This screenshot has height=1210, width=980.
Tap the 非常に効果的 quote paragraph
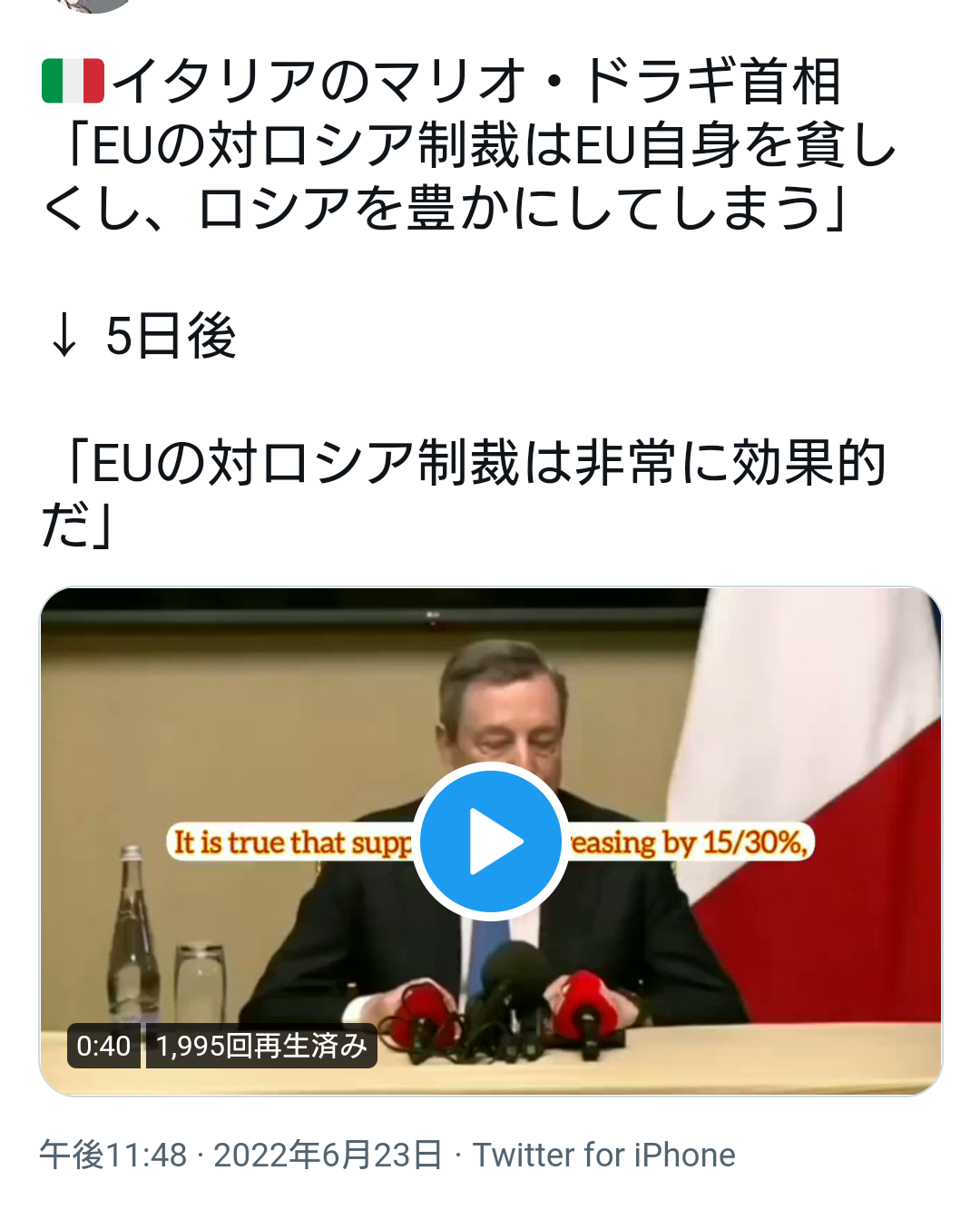(463, 494)
